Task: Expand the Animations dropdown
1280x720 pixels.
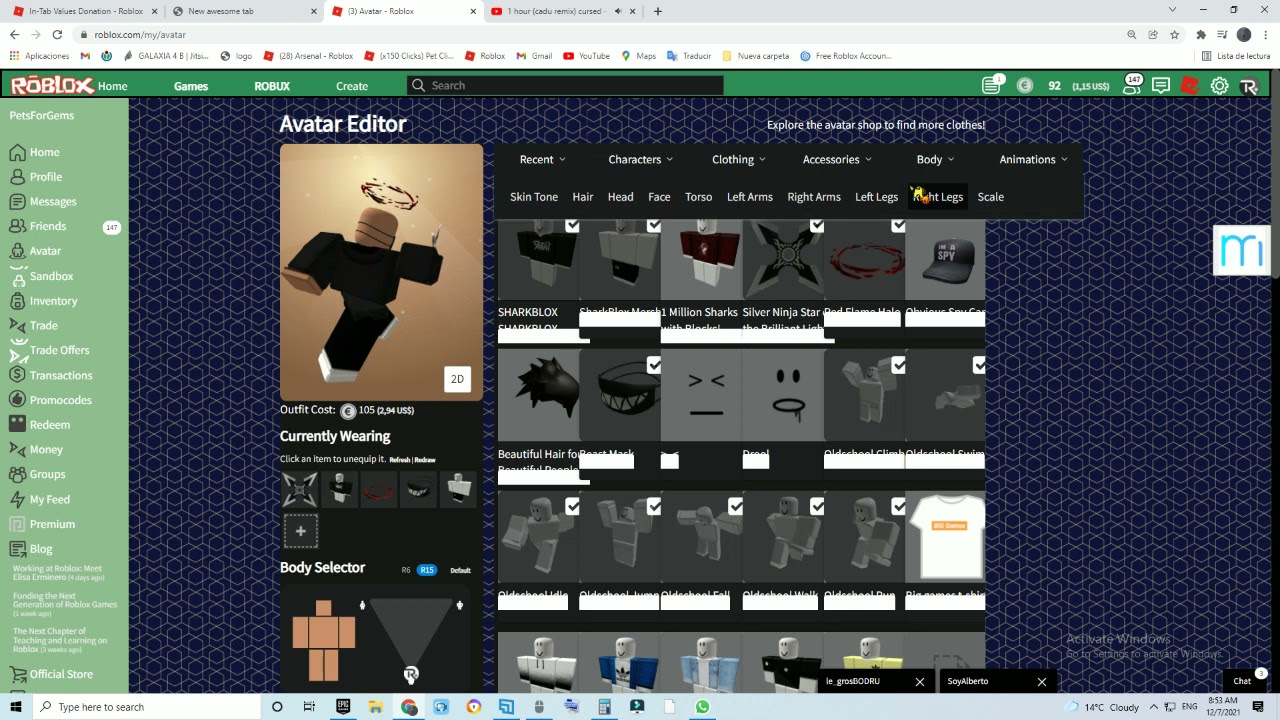Action: (x=1033, y=160)
